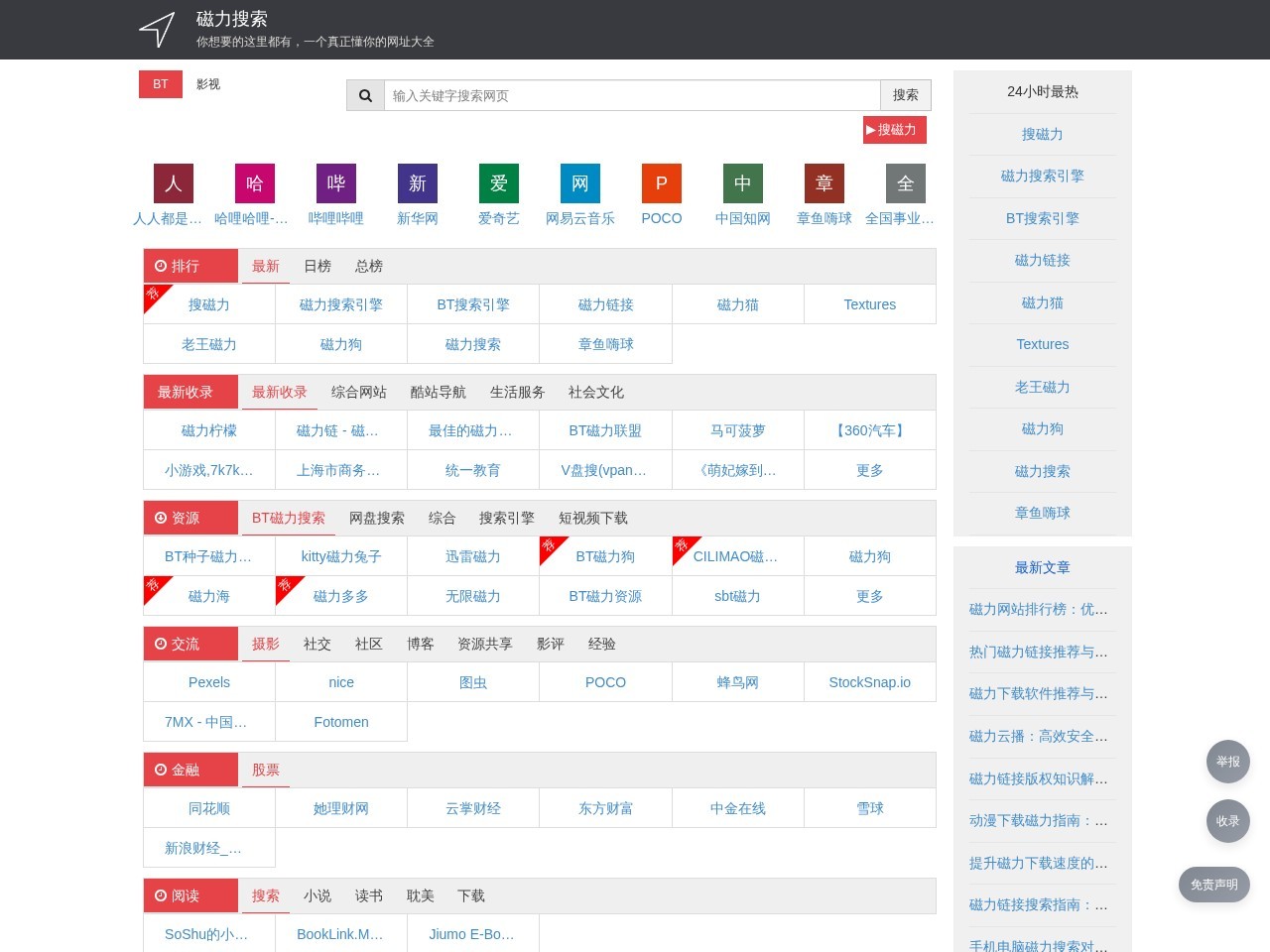The width and height of the screenshot is (1270, 952).
Task: Open the 磁力网站排行榜 article
Action: pos(1039,609)
